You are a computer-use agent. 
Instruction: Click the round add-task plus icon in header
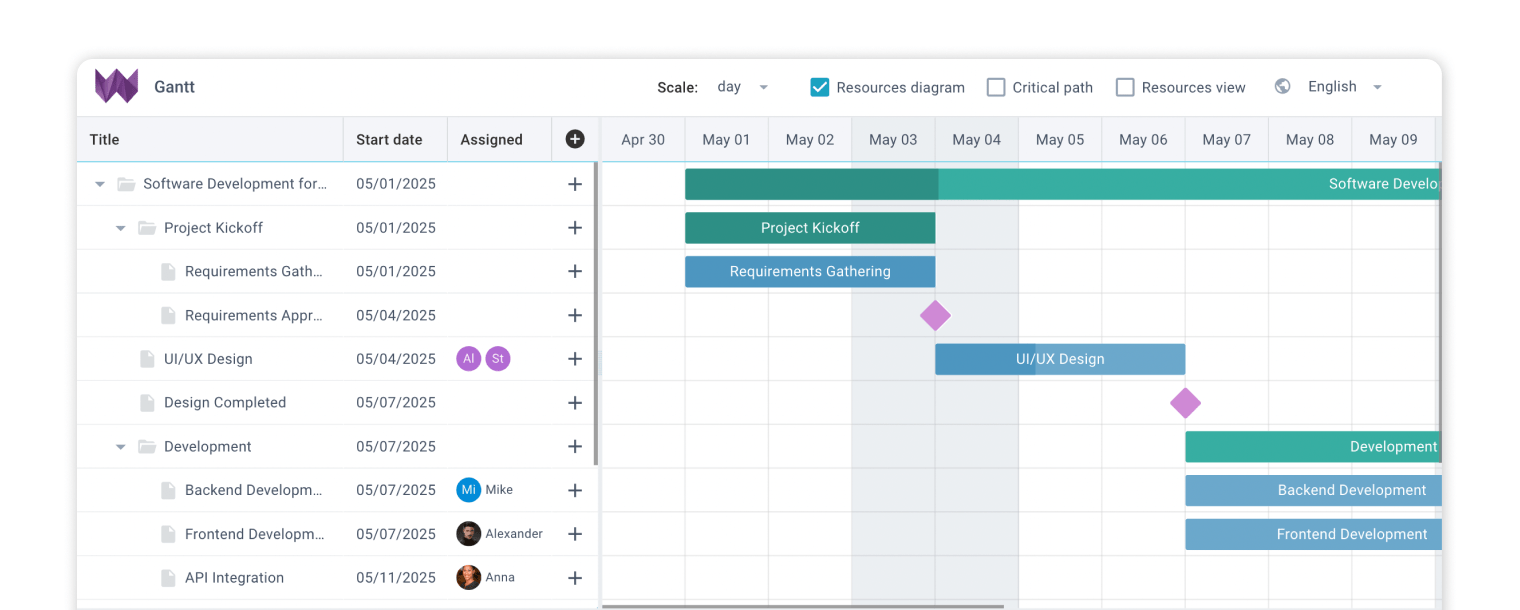[x=575, y=139]
